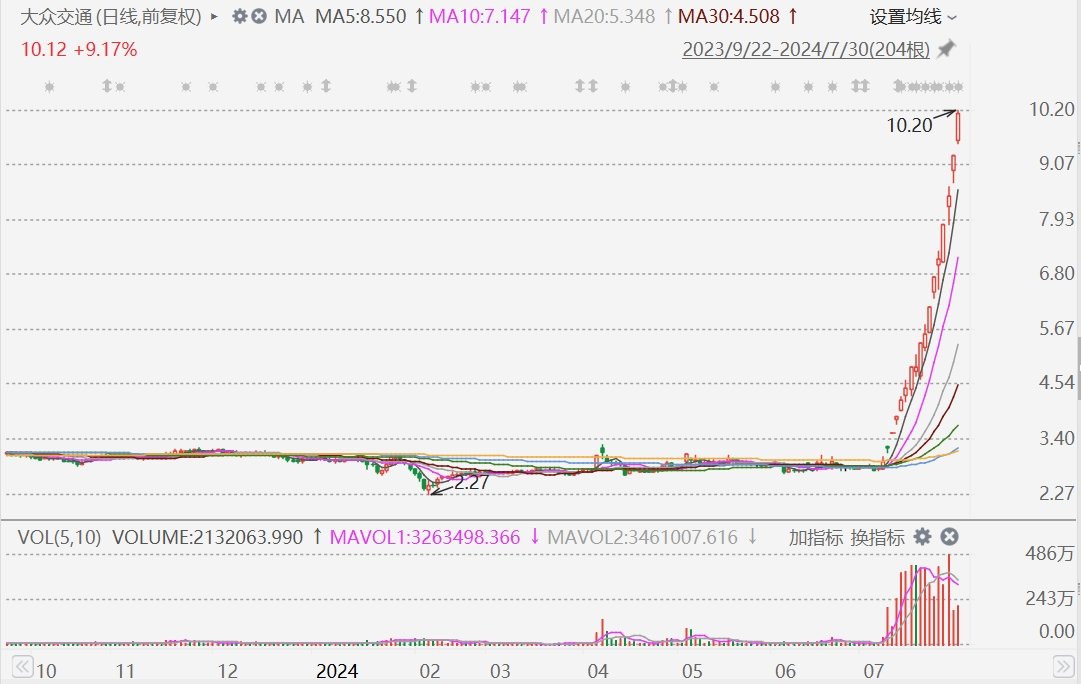Click the 换指标 switch indicator button
This screenshot has width=1081, height=684.
tap(877, 537)
